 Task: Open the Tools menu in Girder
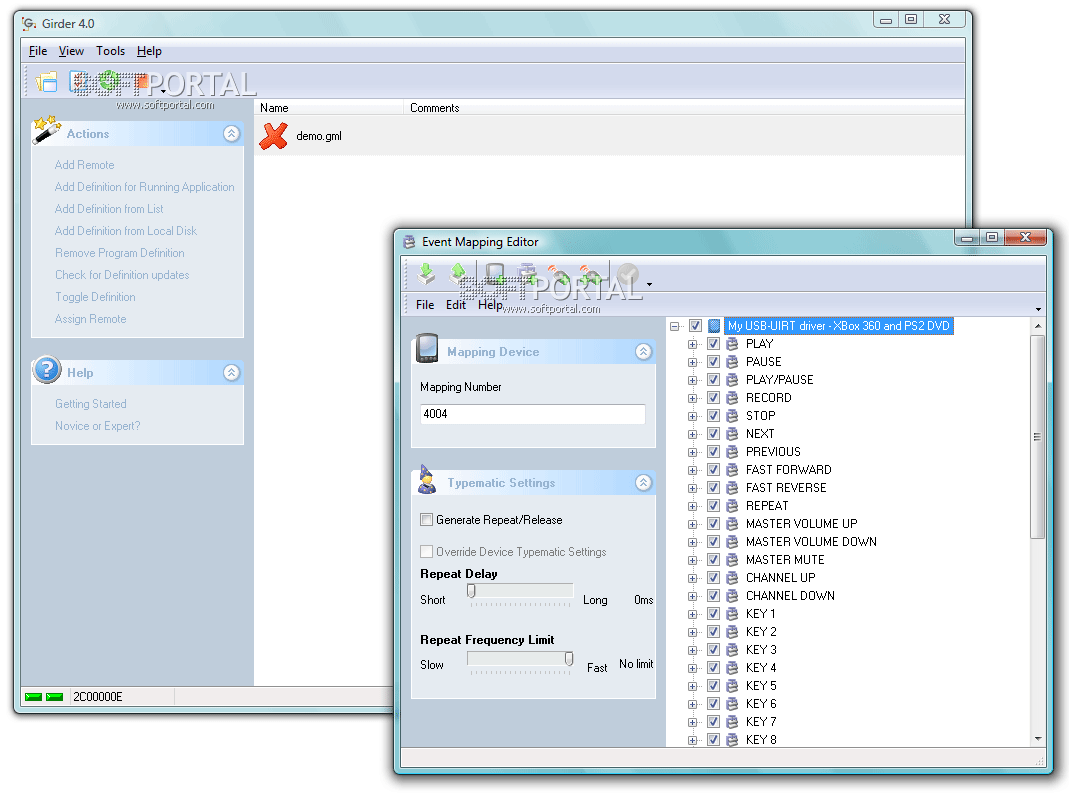click(x=110, y=51)
